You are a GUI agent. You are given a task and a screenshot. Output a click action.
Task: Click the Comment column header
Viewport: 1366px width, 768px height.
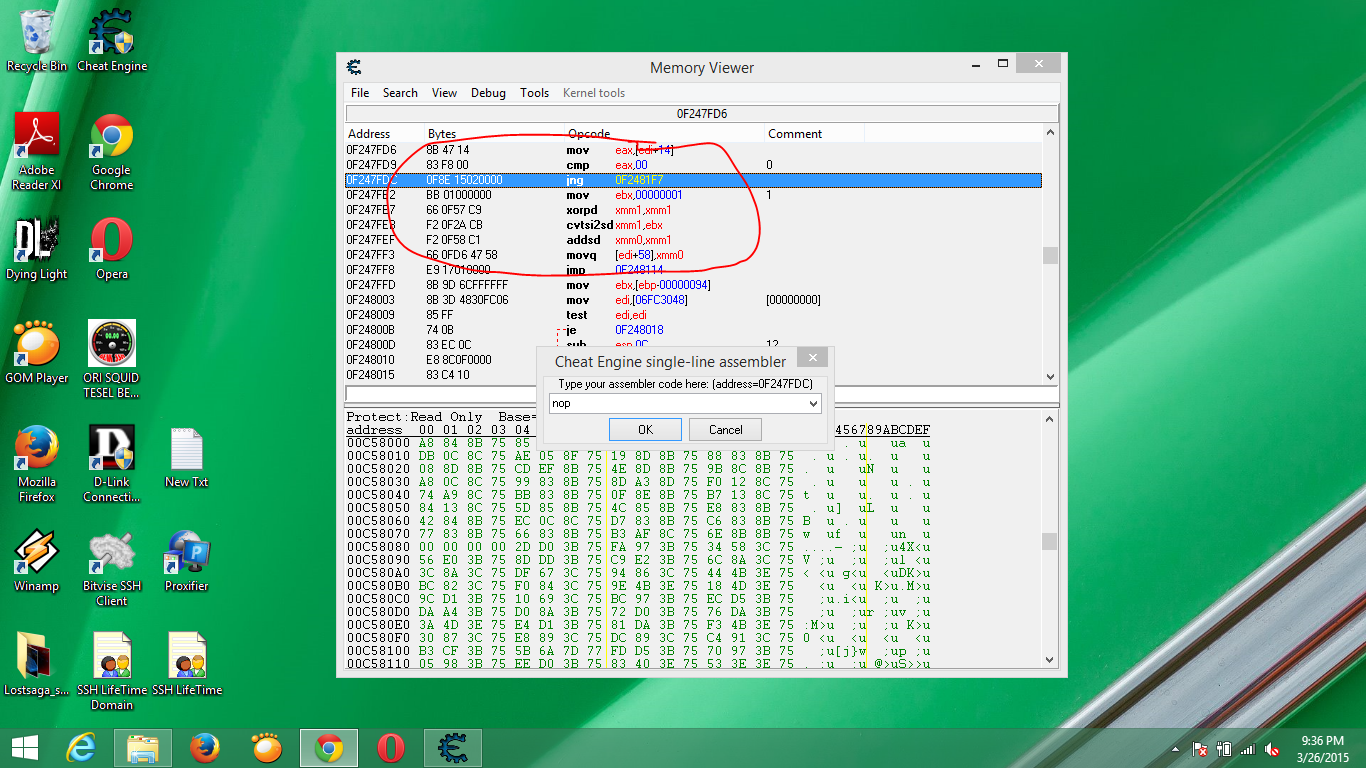[x=814, y=134]
